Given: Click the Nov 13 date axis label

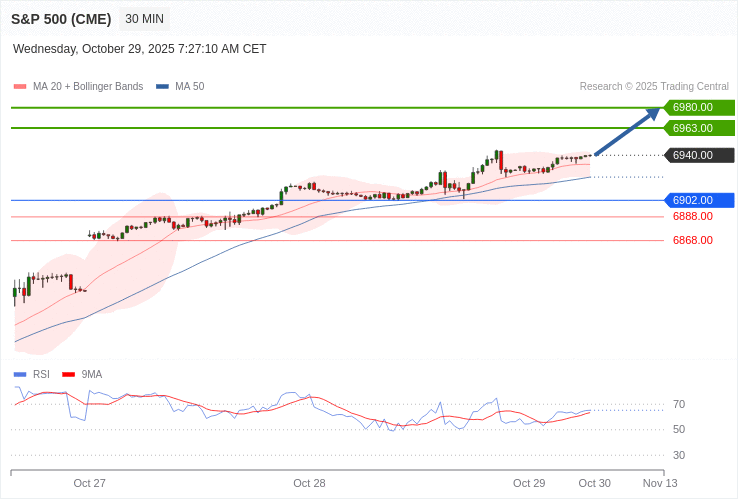Looking at the screenshot, I should coord(659,483).
